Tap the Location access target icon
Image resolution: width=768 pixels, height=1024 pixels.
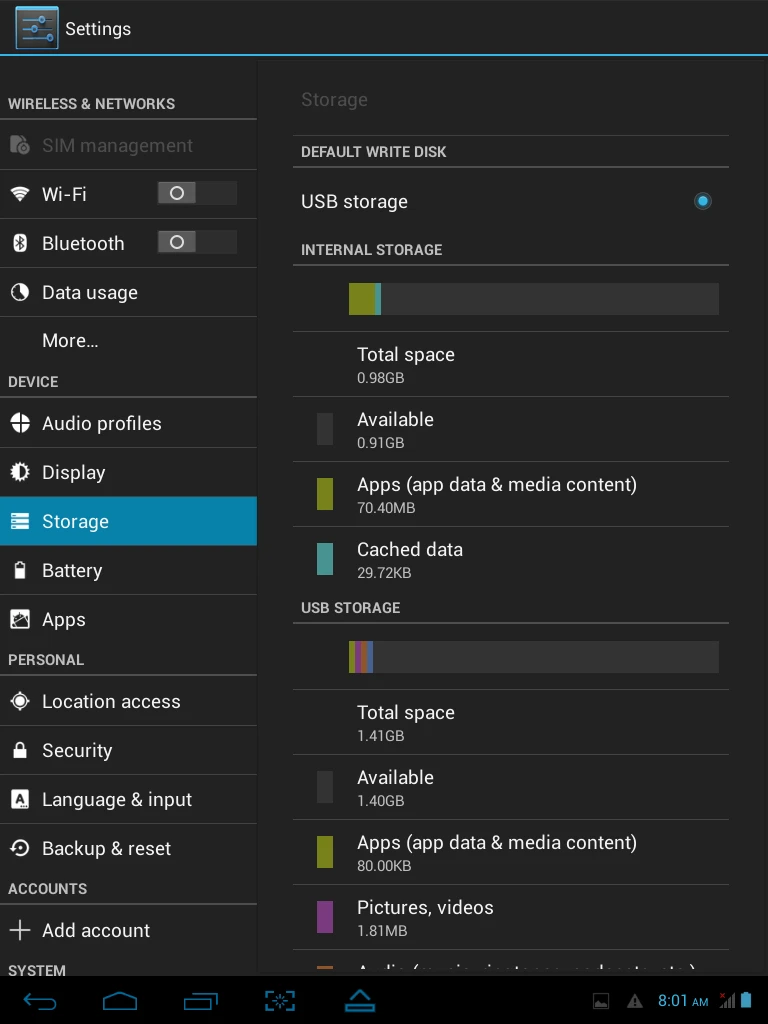(x=20, y=701)
